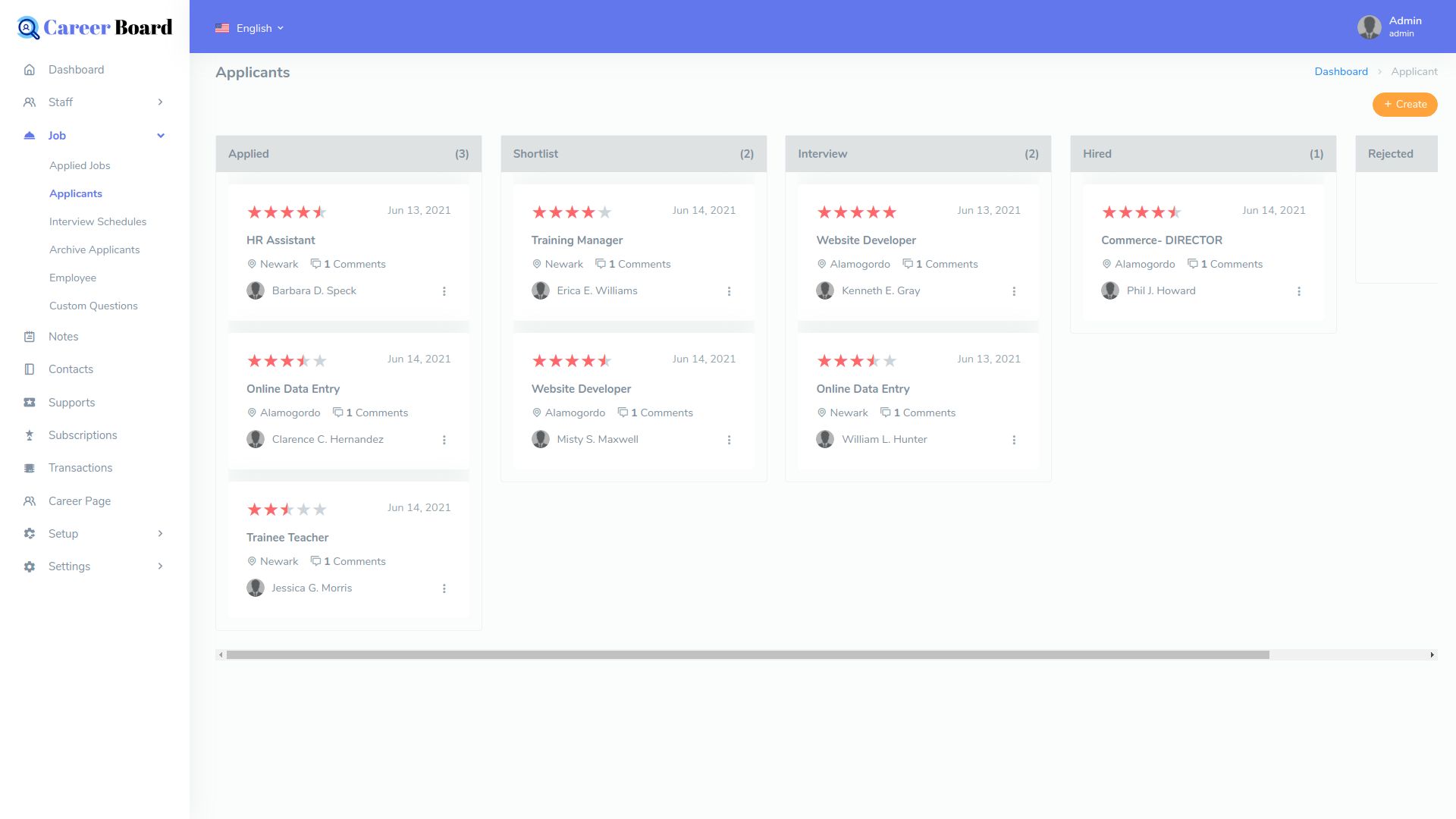This screenshot has width=1456, height=819.
Task: Click Admin profile avatar in header
Action: tap(1369, 27)
